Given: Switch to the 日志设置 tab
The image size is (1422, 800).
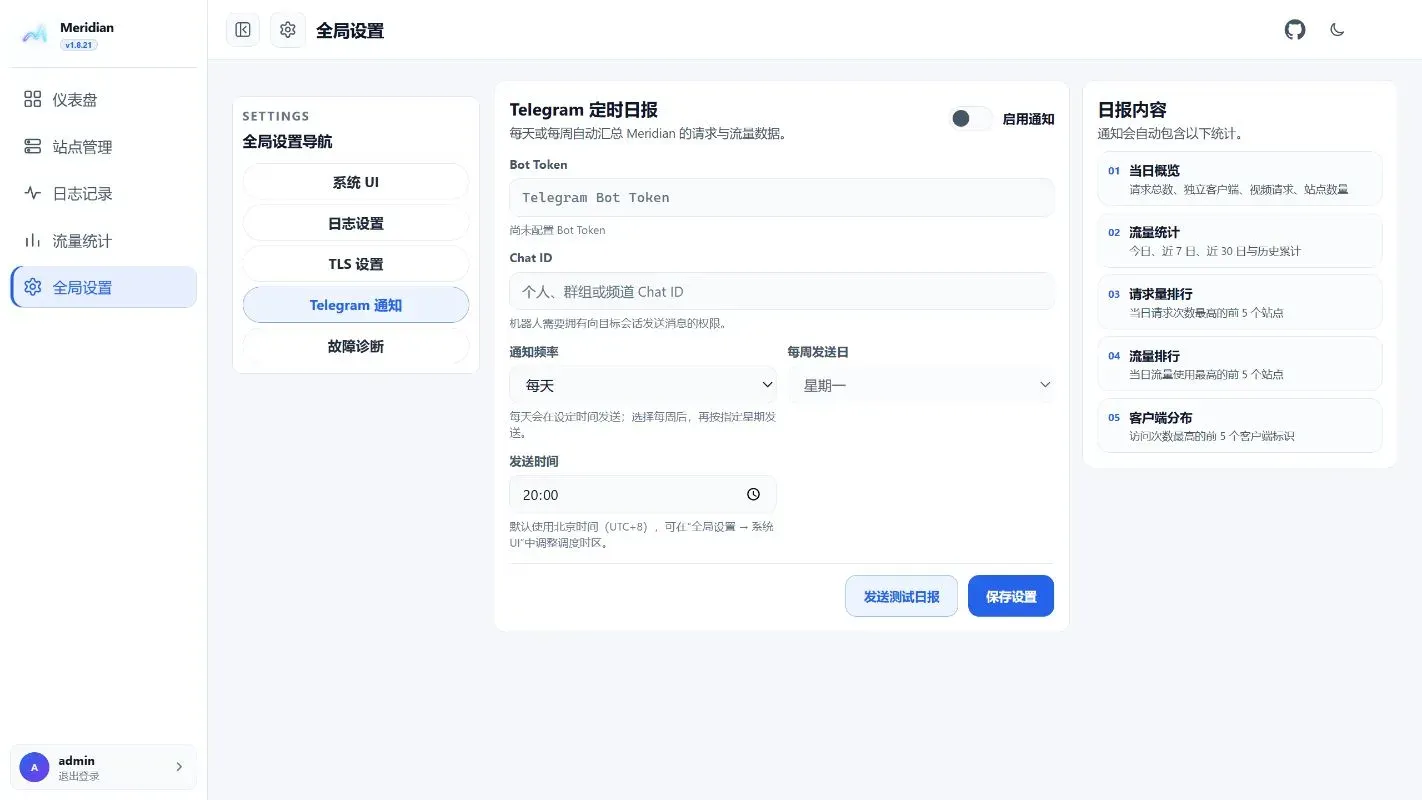Looking at the screenshot, I should click(x=356, y=224).
